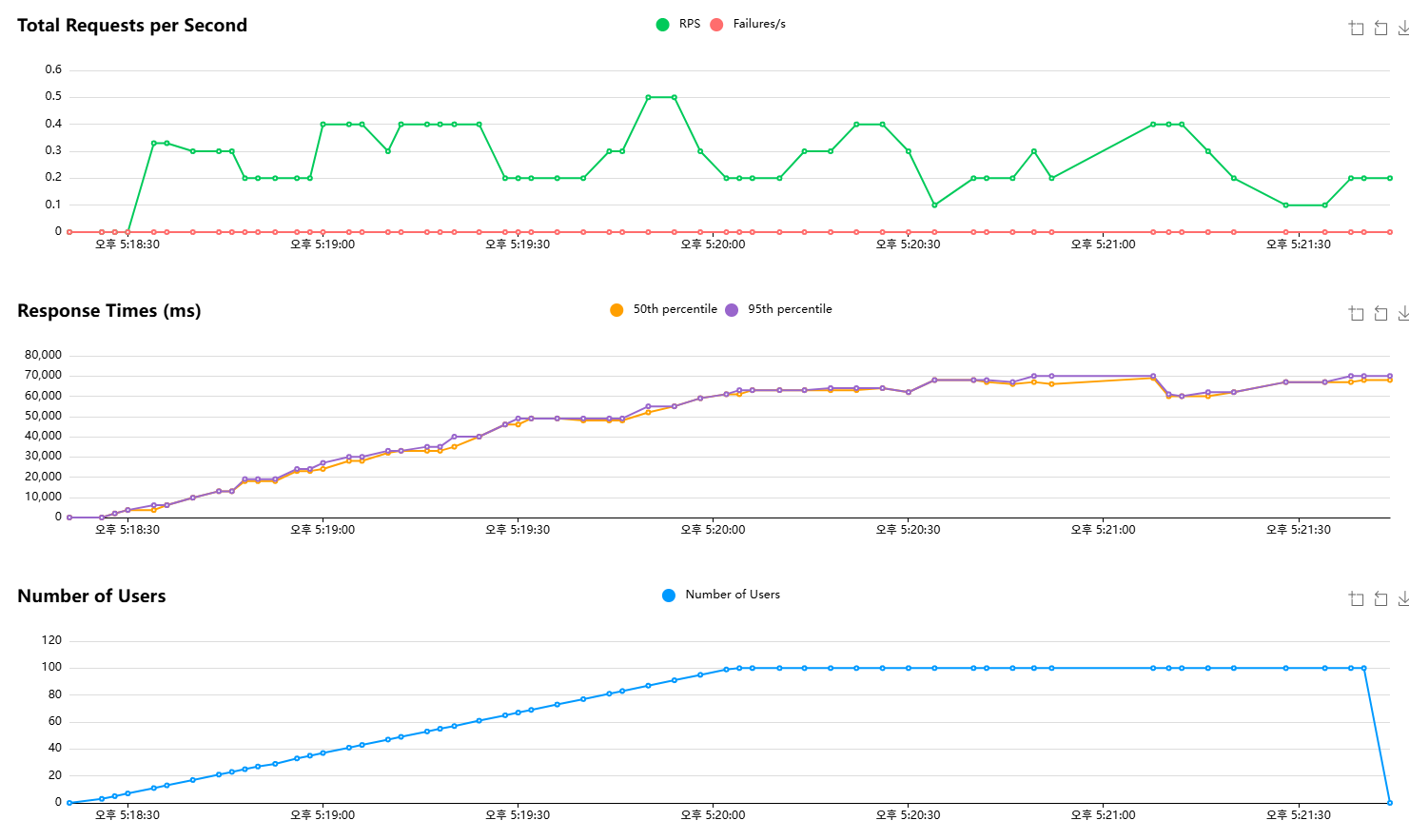Toggle the Number of Users legend item

(721, 595)
